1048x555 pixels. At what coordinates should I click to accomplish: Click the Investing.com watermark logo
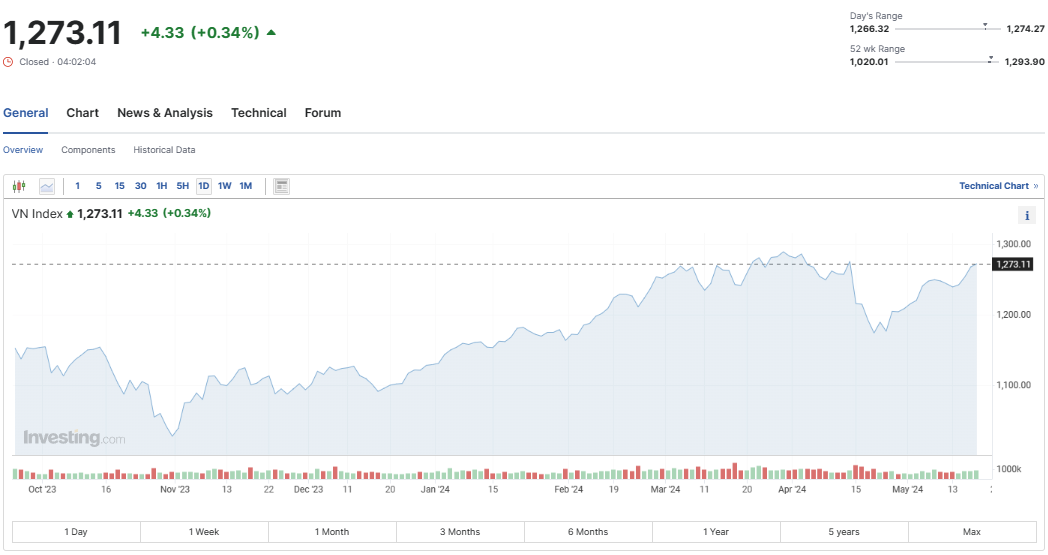tap(74, 438)
